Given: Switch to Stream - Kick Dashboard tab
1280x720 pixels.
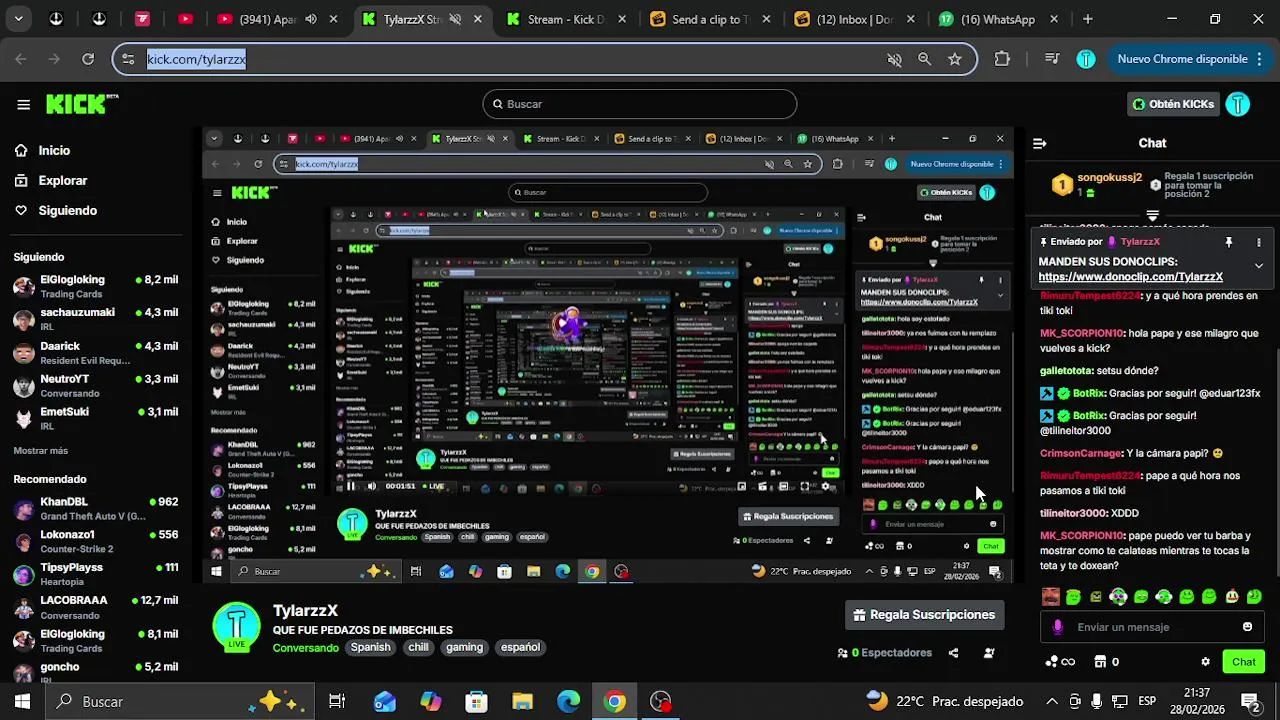Looking at the screenshot, I should tap(566, 19).
